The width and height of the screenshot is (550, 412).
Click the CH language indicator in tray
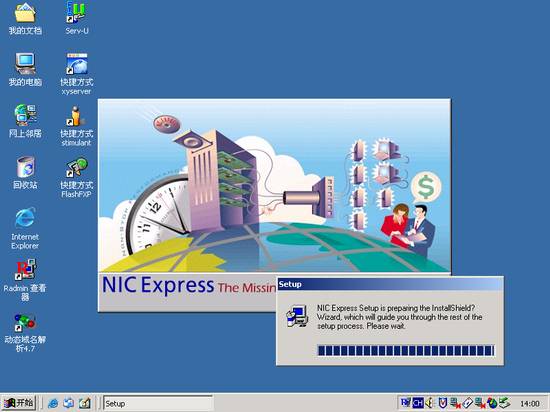coord(418,403)
